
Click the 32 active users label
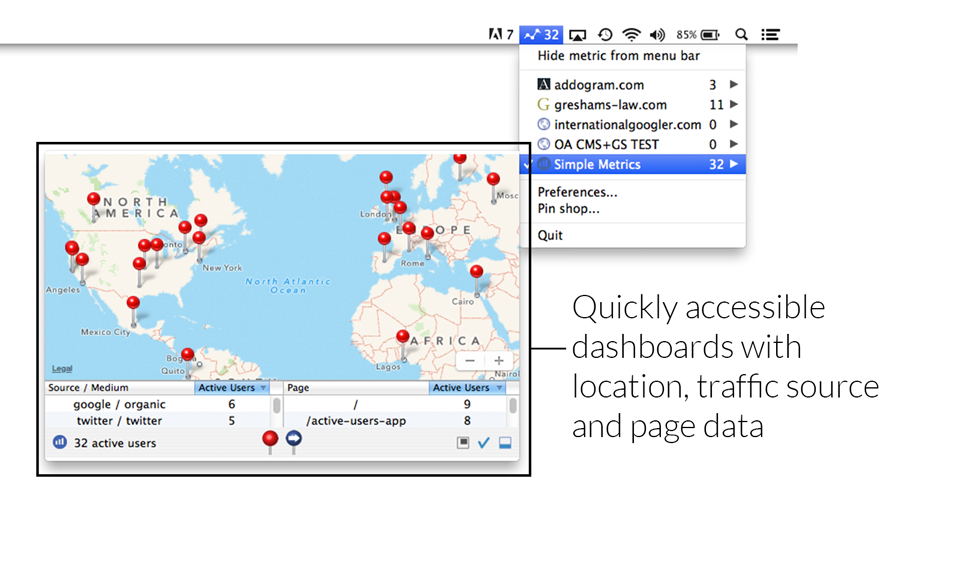(x=114, y=443)
